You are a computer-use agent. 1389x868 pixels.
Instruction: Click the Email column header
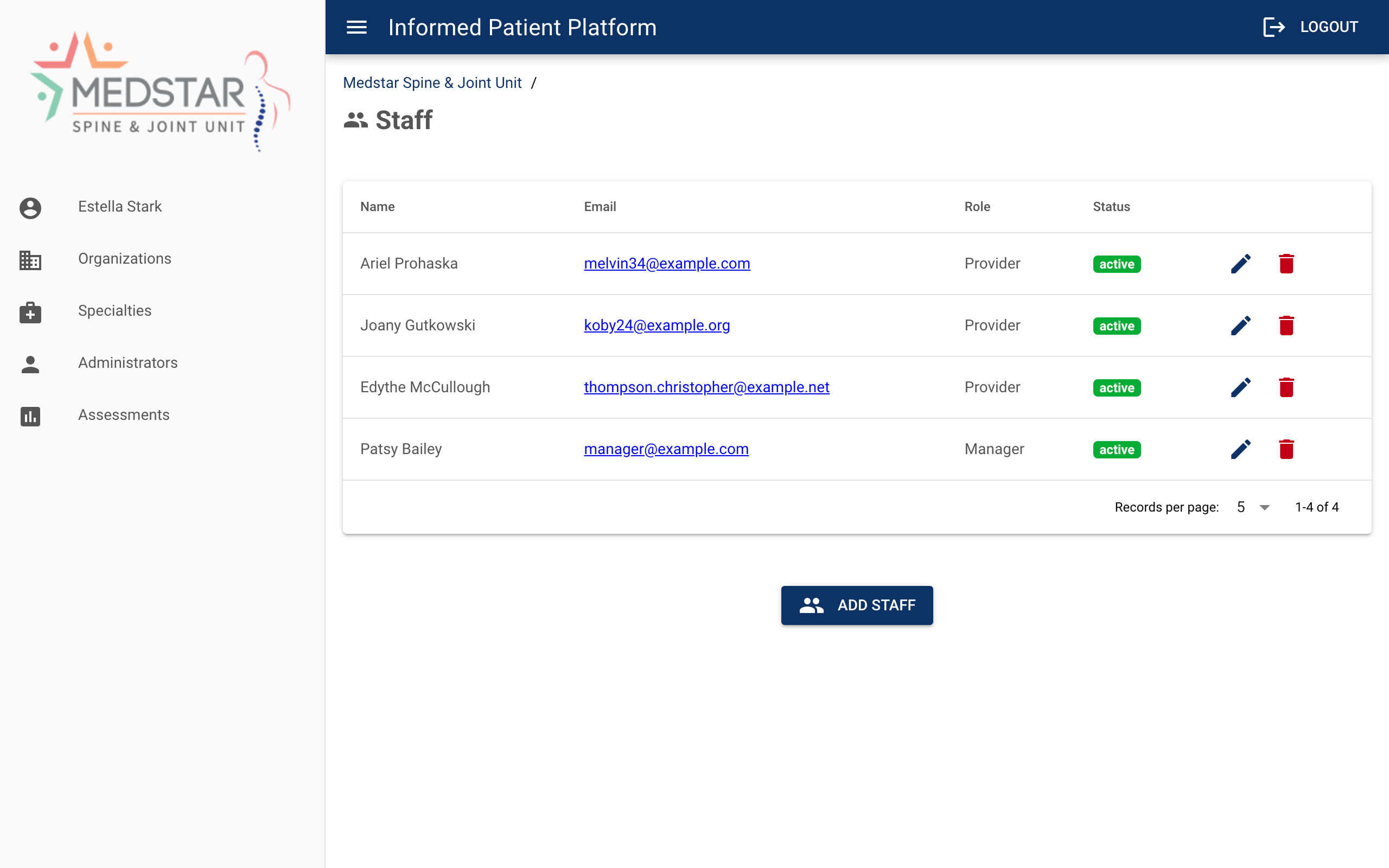(600, 207)
